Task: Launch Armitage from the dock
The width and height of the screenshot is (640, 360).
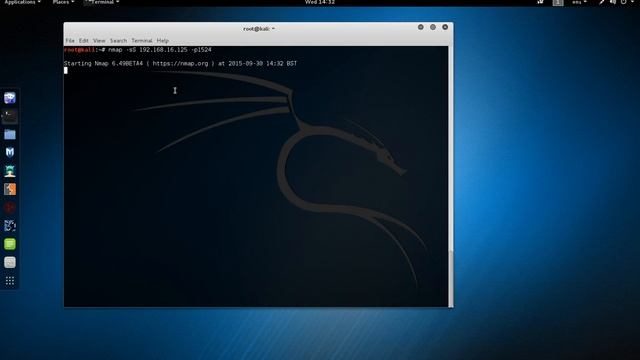Action: (x=10, y=171)
